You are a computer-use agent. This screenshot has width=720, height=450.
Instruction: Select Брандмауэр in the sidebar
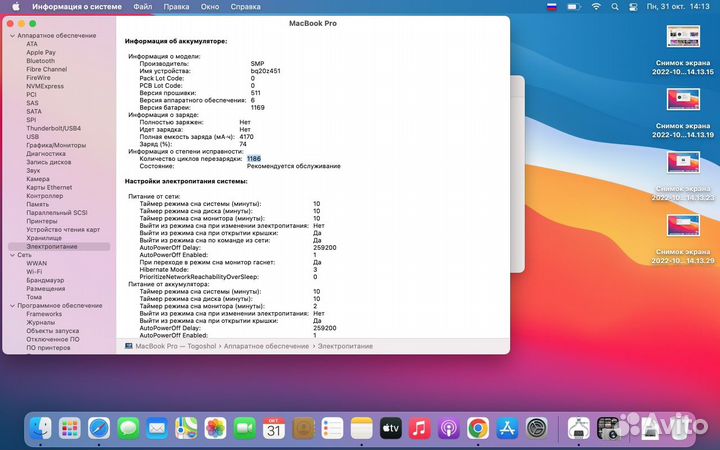pyautogui.click(x=45, y=280)
